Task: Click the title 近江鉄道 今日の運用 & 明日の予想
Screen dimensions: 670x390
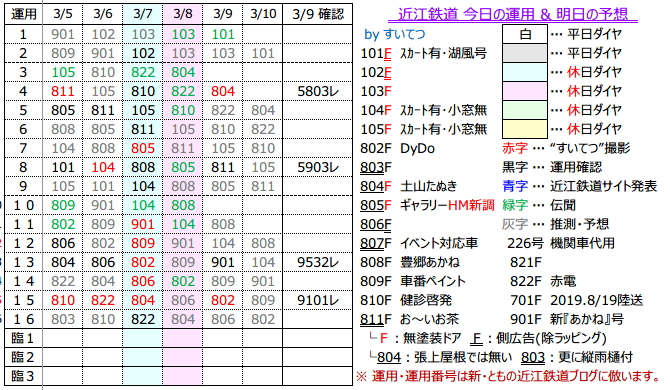Action: (x=513, y=14)
